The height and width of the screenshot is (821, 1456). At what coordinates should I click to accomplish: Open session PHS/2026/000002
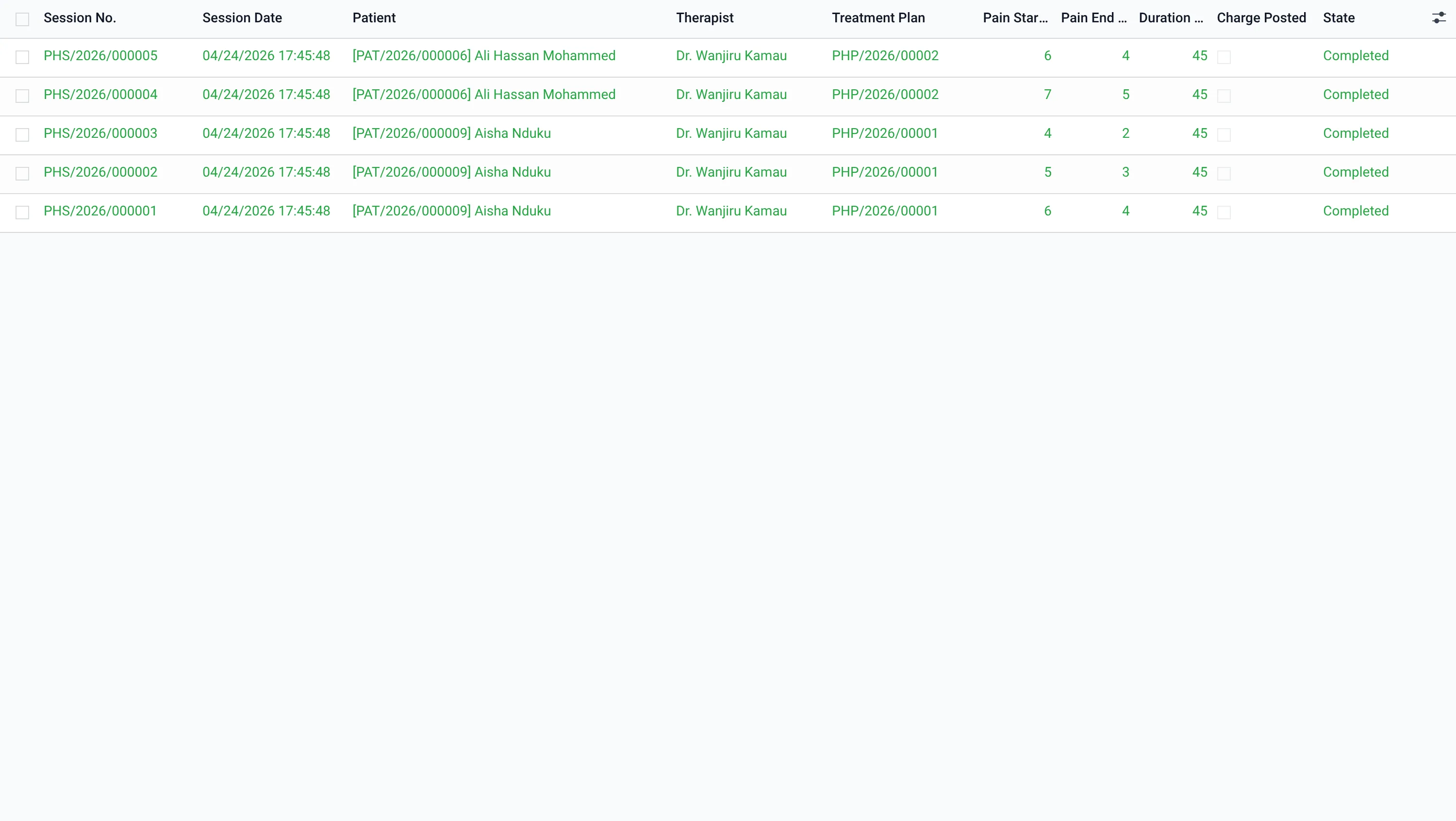pyautogui.click(x=100, y=172)
